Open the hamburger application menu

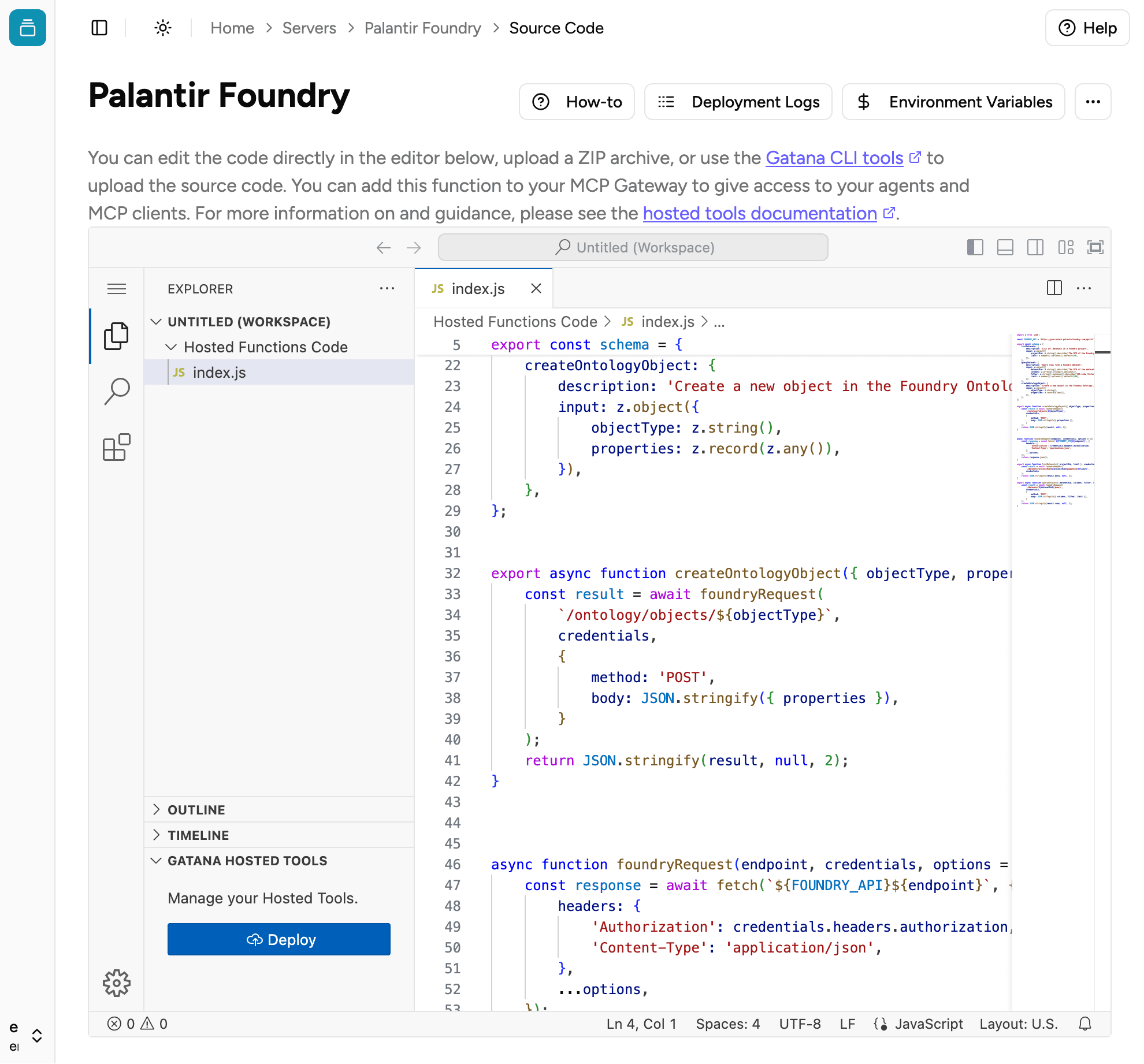(x=117, y=289)
